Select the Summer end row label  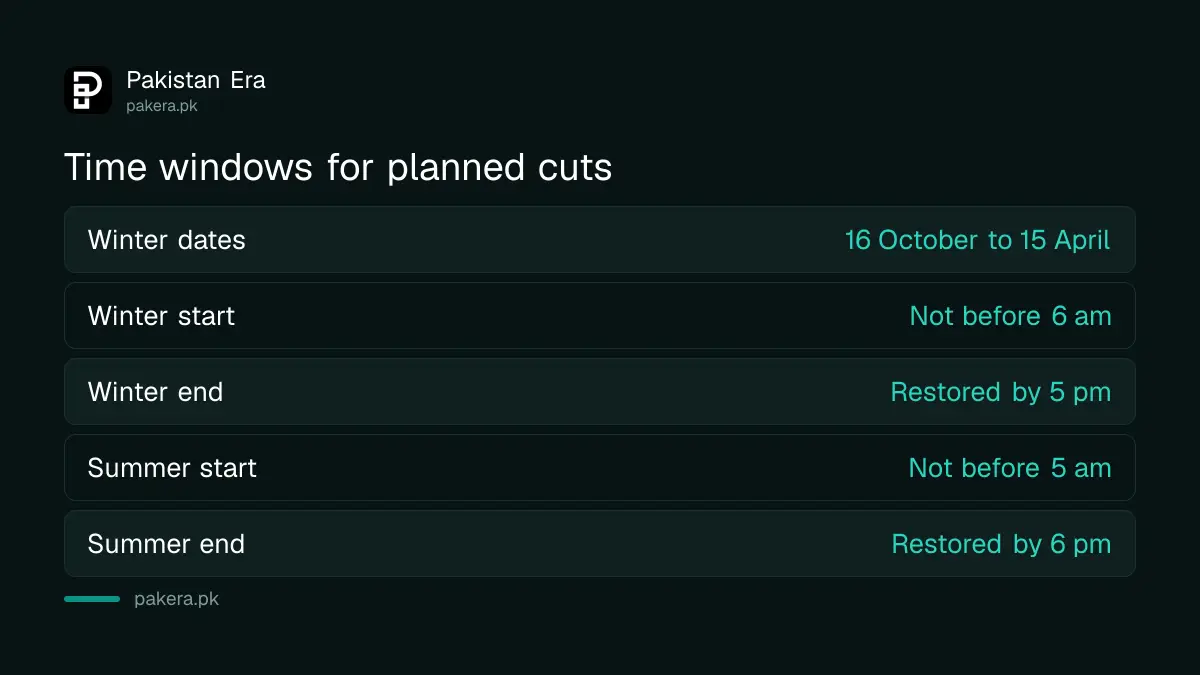coord(166,544)
